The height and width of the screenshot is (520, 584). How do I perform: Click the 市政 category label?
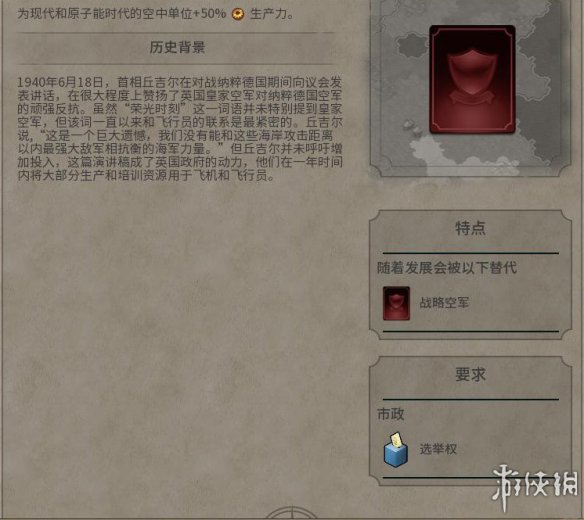pyautogui.click(x=391, y=414)
